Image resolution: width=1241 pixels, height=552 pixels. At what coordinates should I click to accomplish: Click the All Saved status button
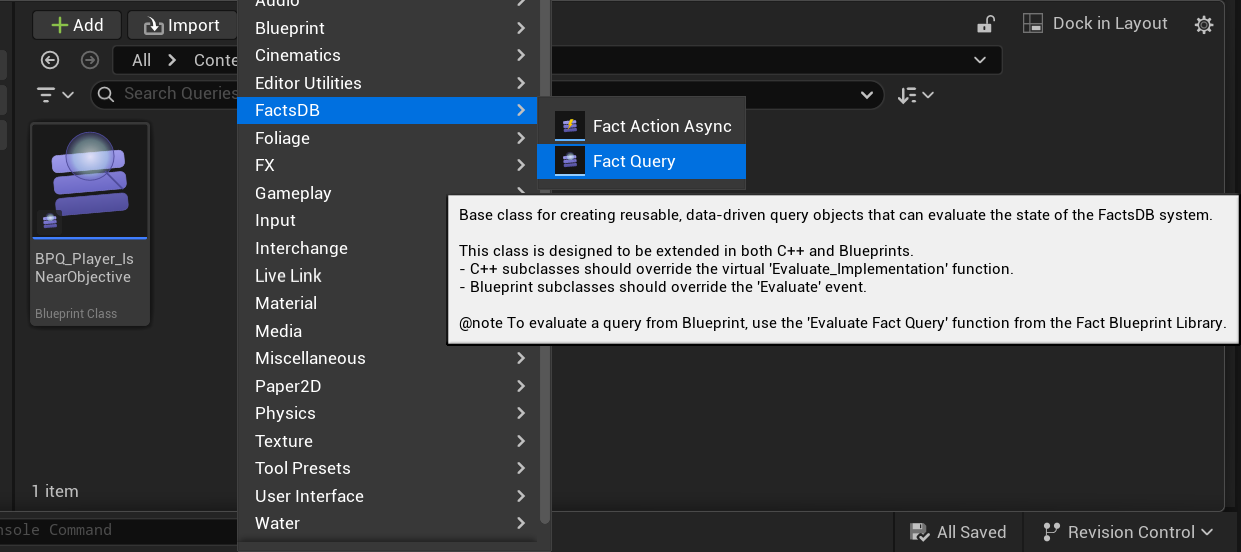tap(958, 532)
